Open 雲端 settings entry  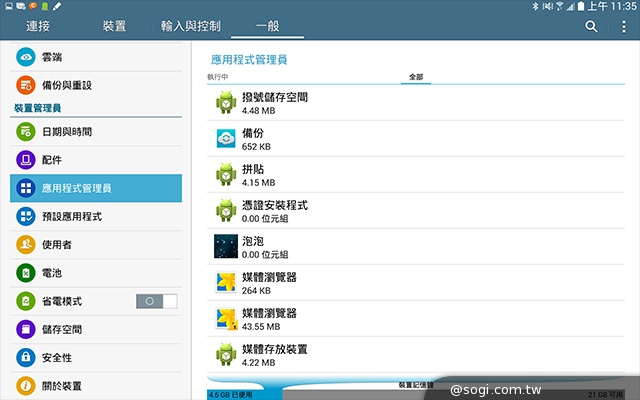[96, 57]
